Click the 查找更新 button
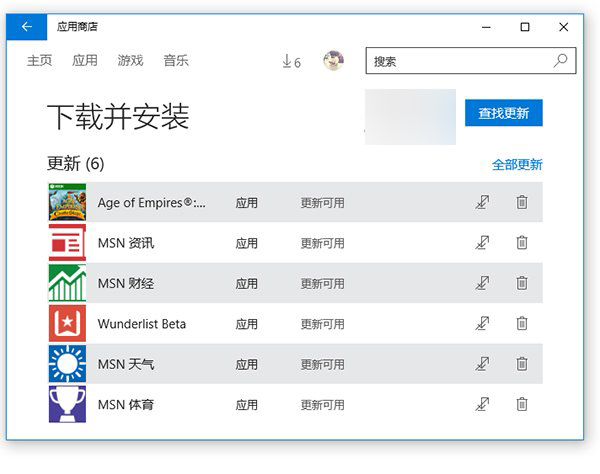Screen dimensions: 600x474 (x=504, y=113)
